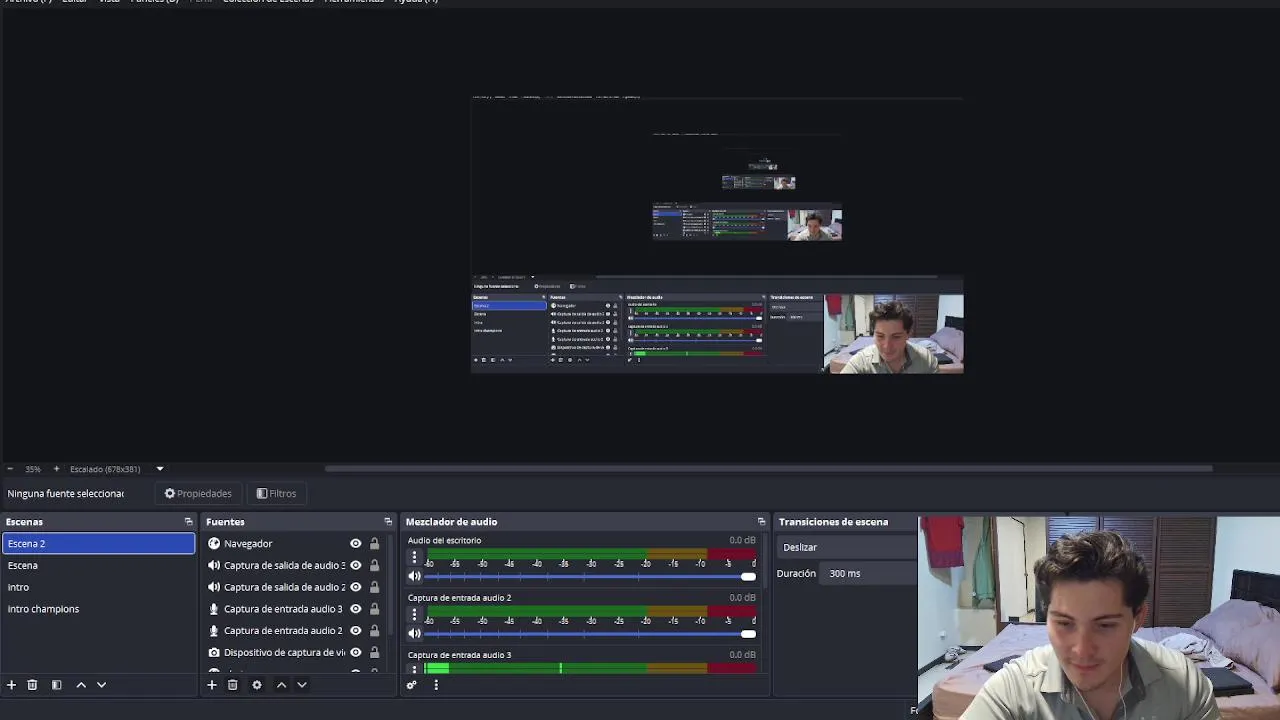
Task: Click the Fuentes list vertical scrollbar
Action: 392,585
